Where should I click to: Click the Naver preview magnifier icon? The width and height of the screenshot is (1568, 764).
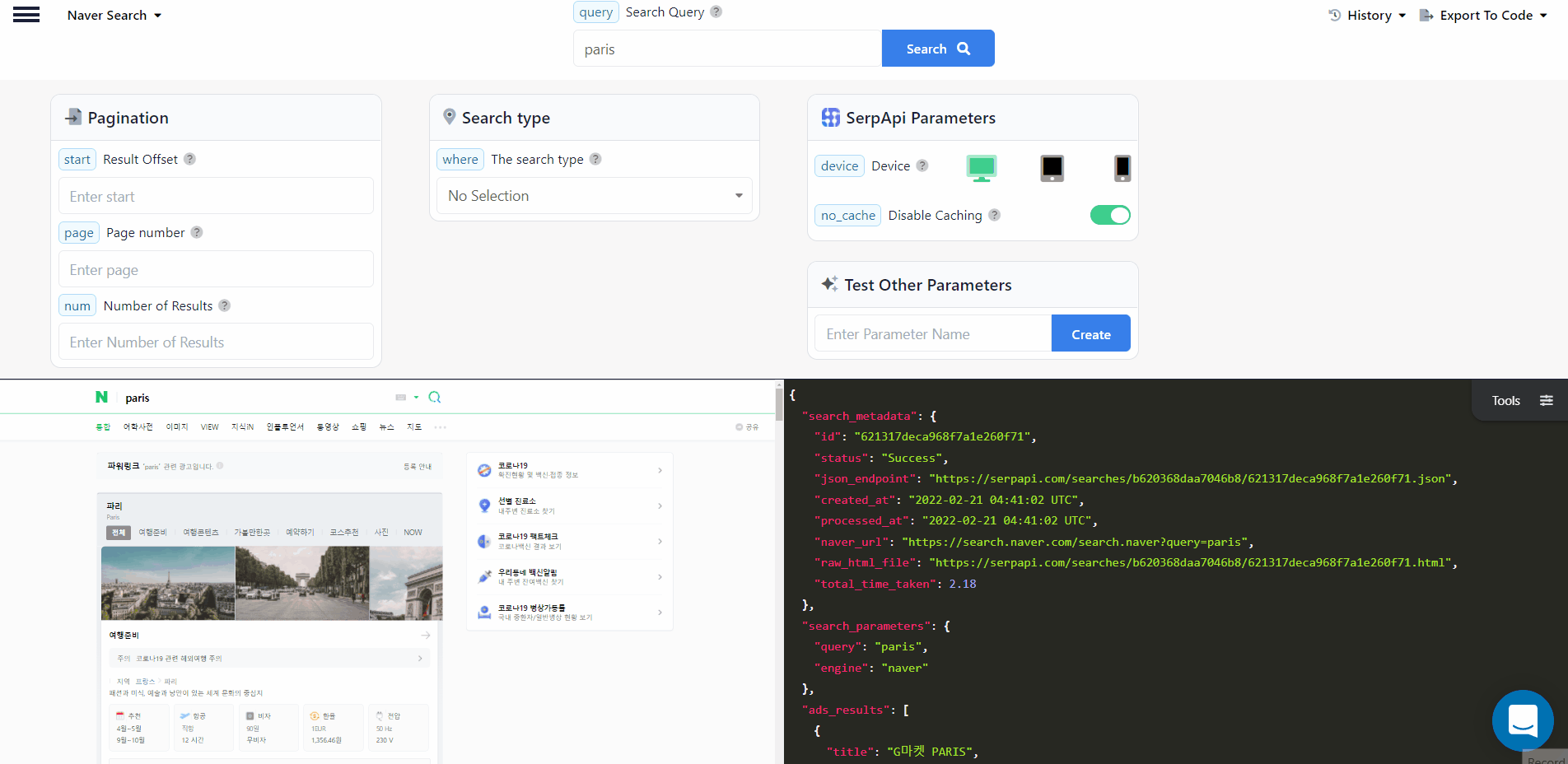pos(435,398)
